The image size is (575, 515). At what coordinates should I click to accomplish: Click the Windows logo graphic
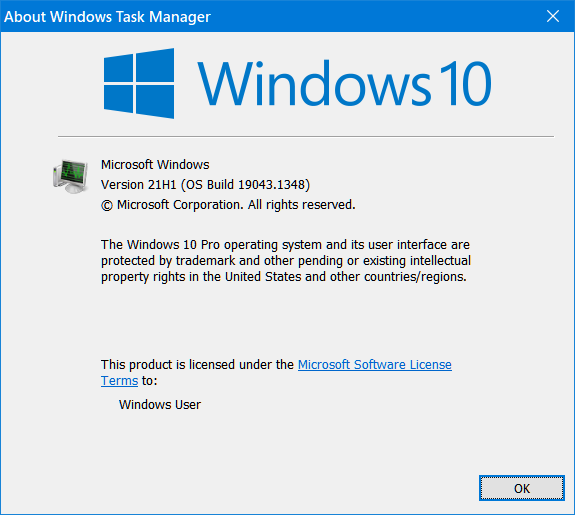[139, 84]
